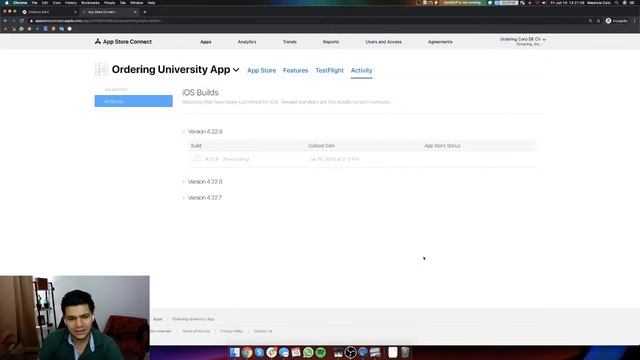The image size is (640, 360).
Task: Open the Trends navigation item
Action: click(290, 42)
